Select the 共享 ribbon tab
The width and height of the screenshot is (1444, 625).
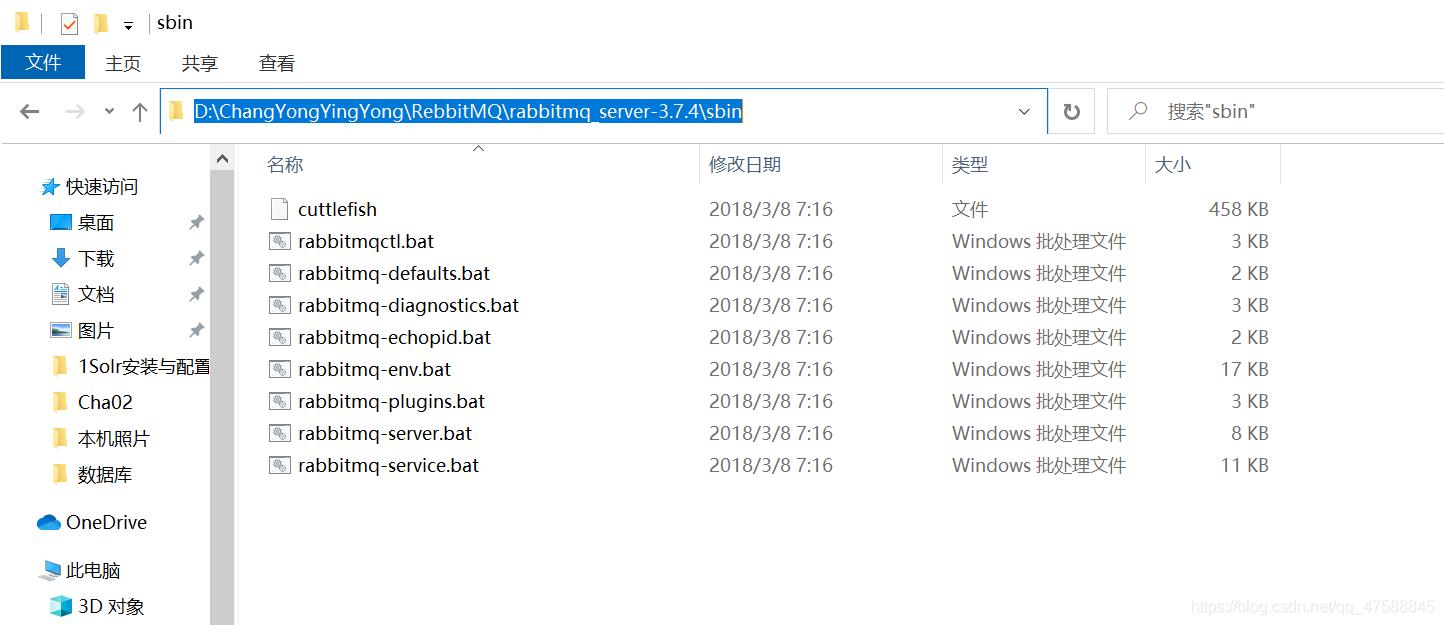pos(199,63)
